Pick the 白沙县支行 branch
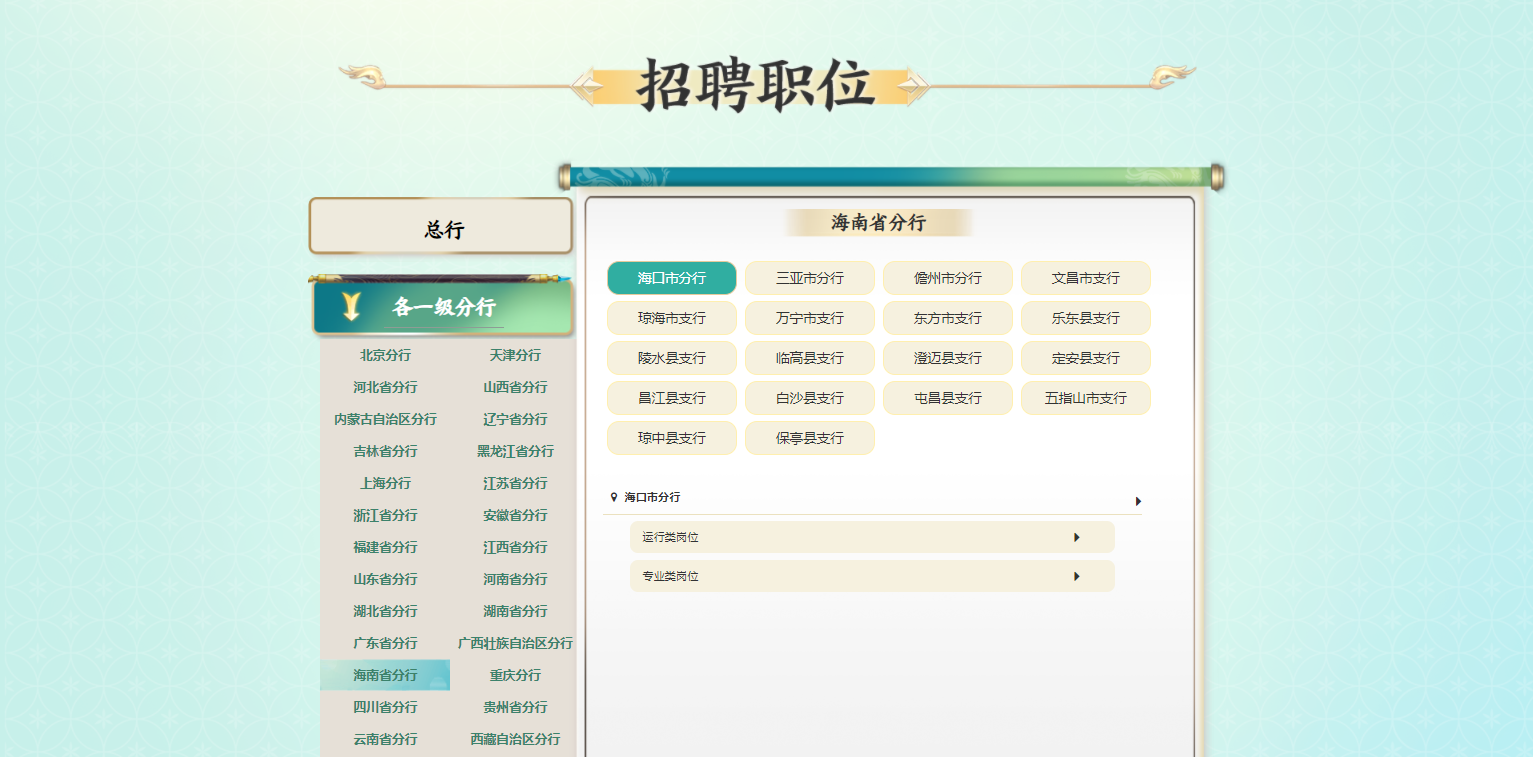The image size is (1533, 757). click(810, 398)
